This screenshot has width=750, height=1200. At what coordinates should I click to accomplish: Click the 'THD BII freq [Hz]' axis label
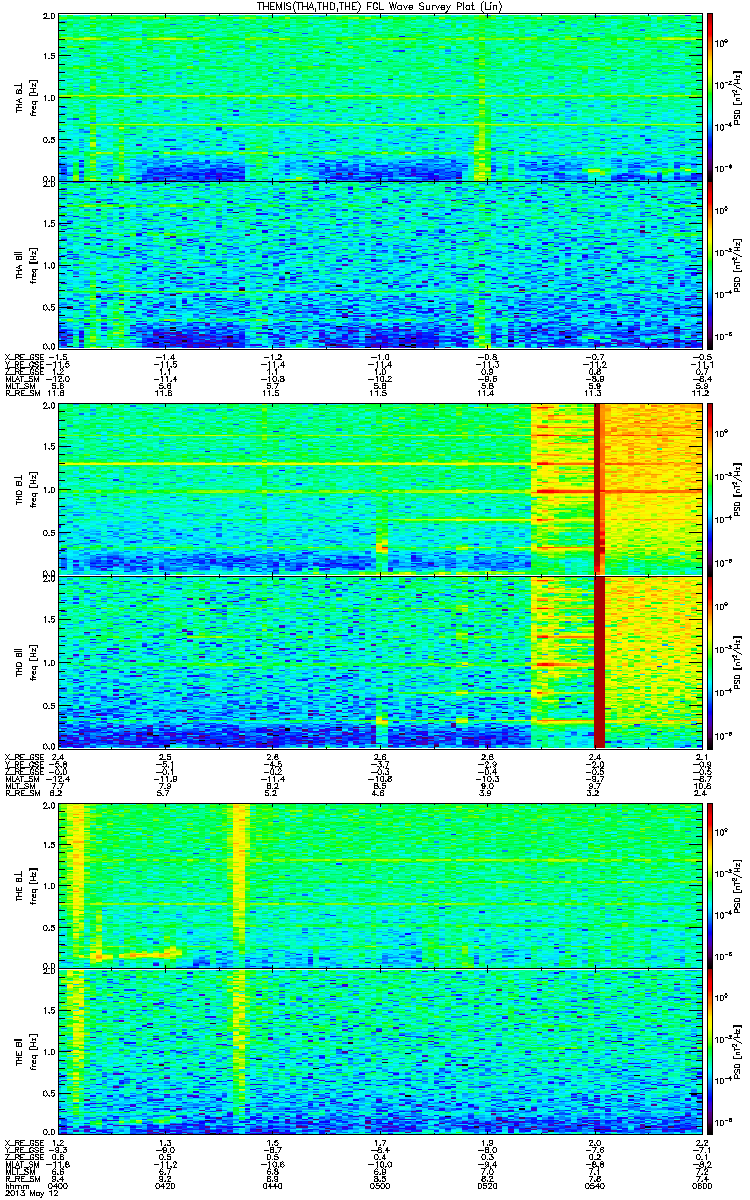click(x=24, y=661)
